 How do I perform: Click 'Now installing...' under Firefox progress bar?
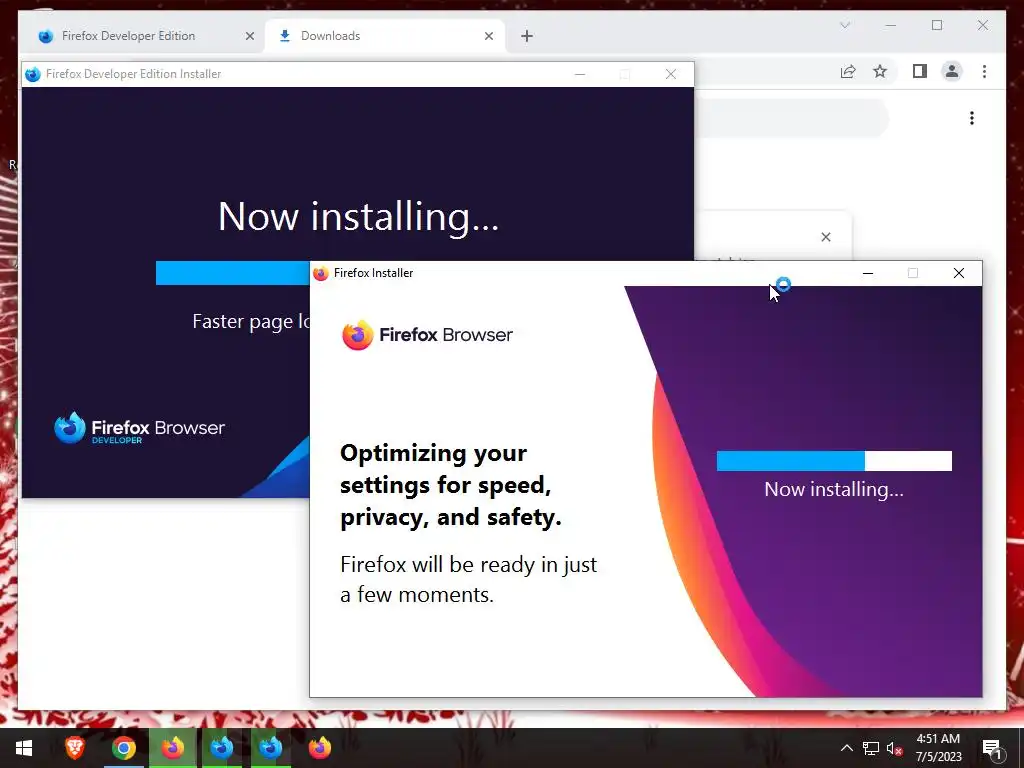[834, 489]
